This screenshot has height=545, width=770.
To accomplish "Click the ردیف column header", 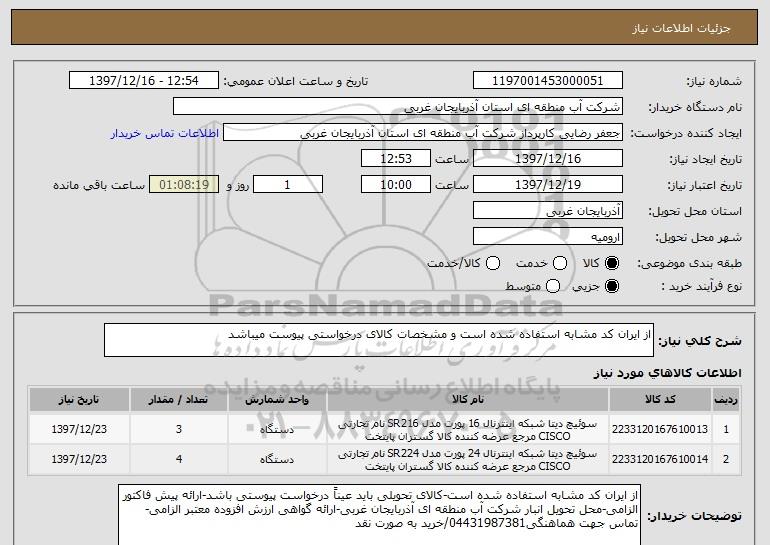I will [726, 400].
